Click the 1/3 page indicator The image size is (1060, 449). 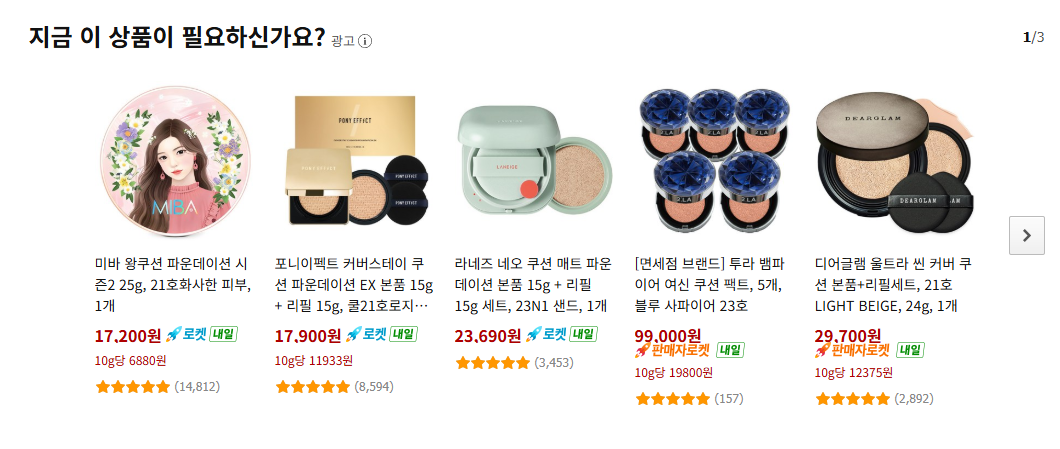tap(1034, 37)
